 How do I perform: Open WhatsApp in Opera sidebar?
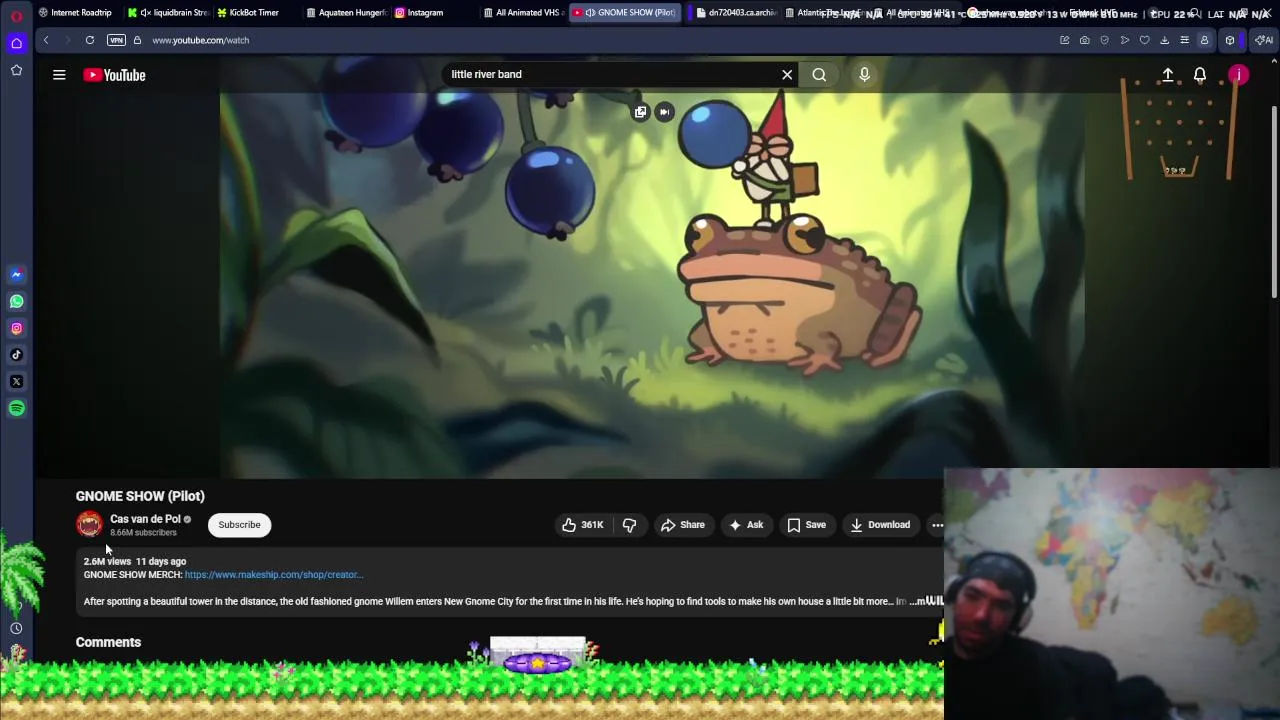[16, 301]
